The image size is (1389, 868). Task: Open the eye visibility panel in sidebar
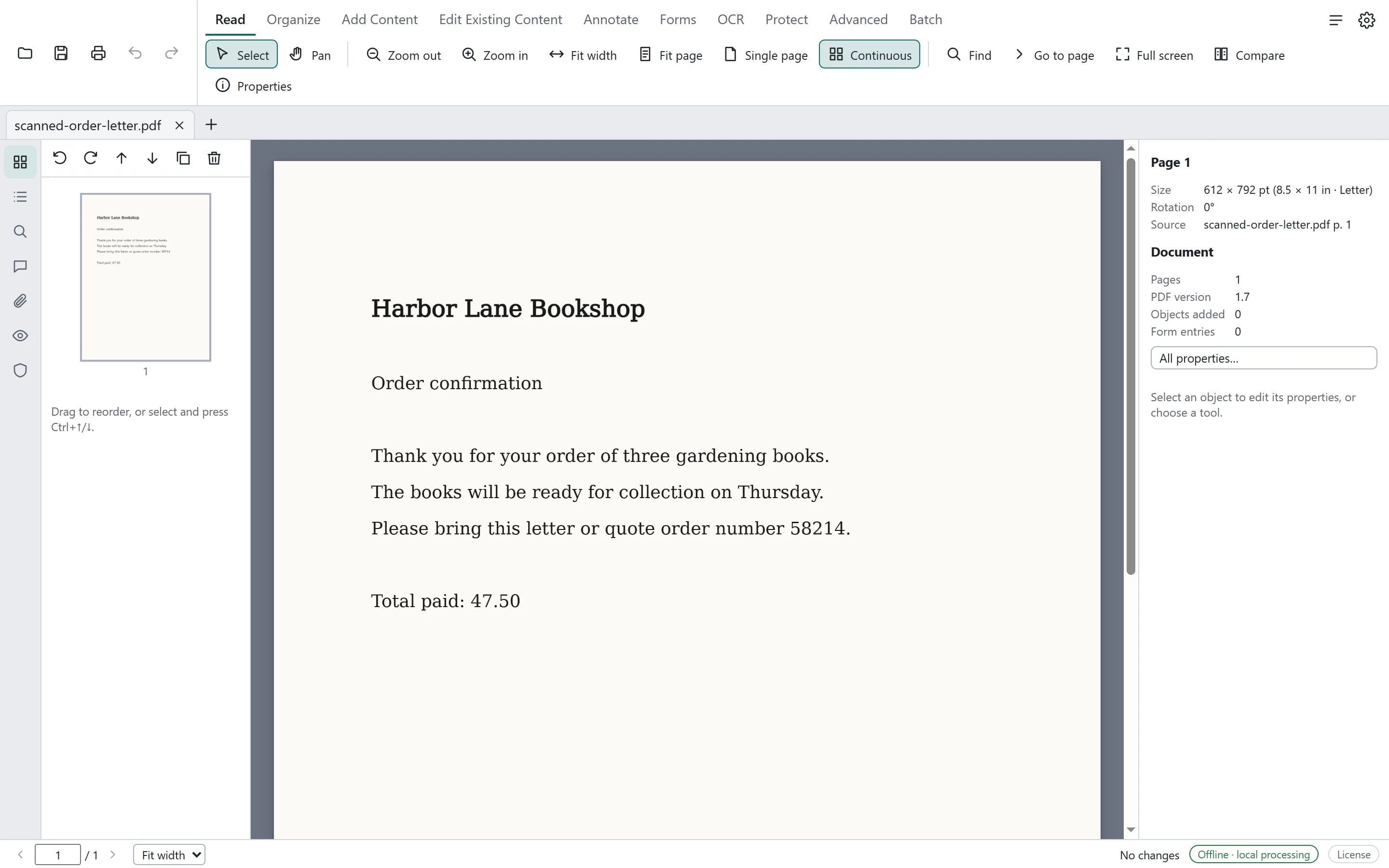[20, 336]
